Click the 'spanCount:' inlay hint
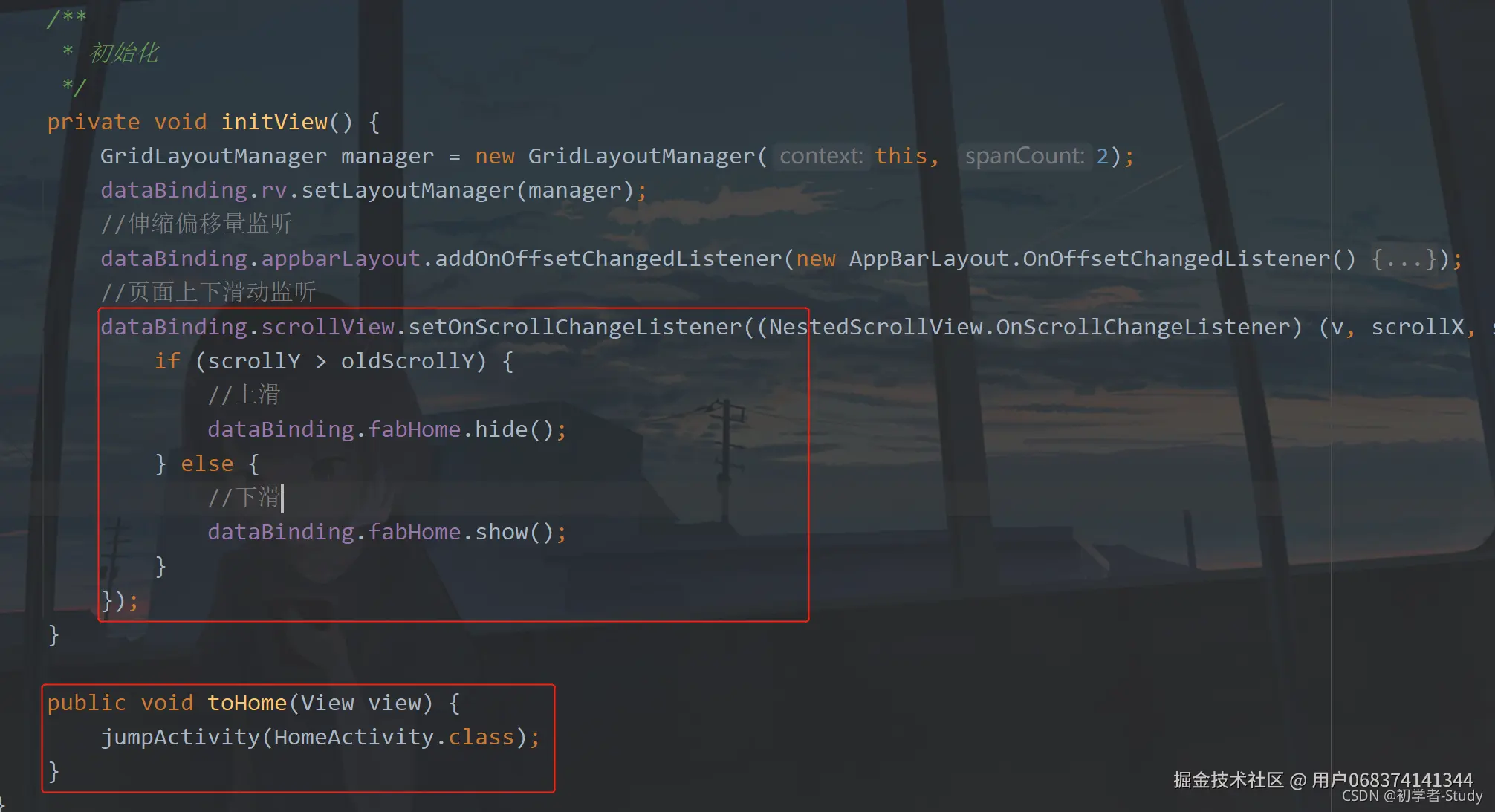 pos(1025,157)
